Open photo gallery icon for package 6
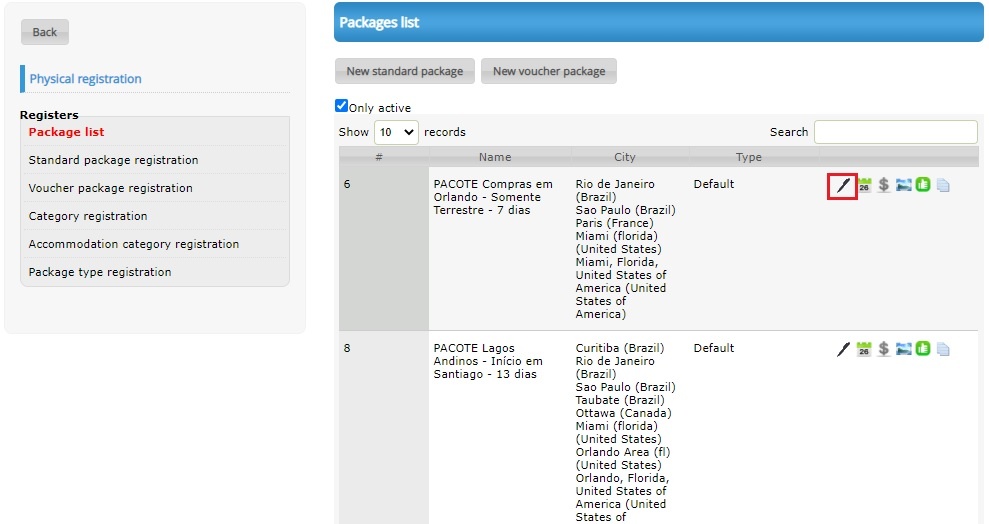Screen dimensions: 989x524 [x=904, y=185]
